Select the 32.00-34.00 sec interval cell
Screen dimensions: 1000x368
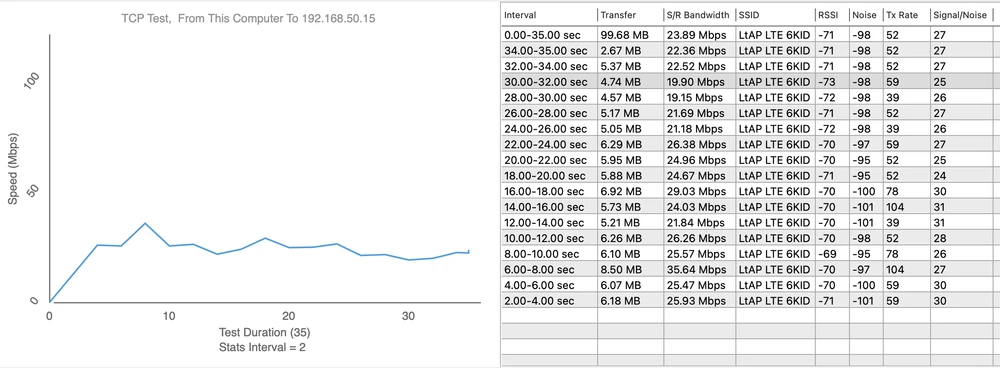(549, 66)
